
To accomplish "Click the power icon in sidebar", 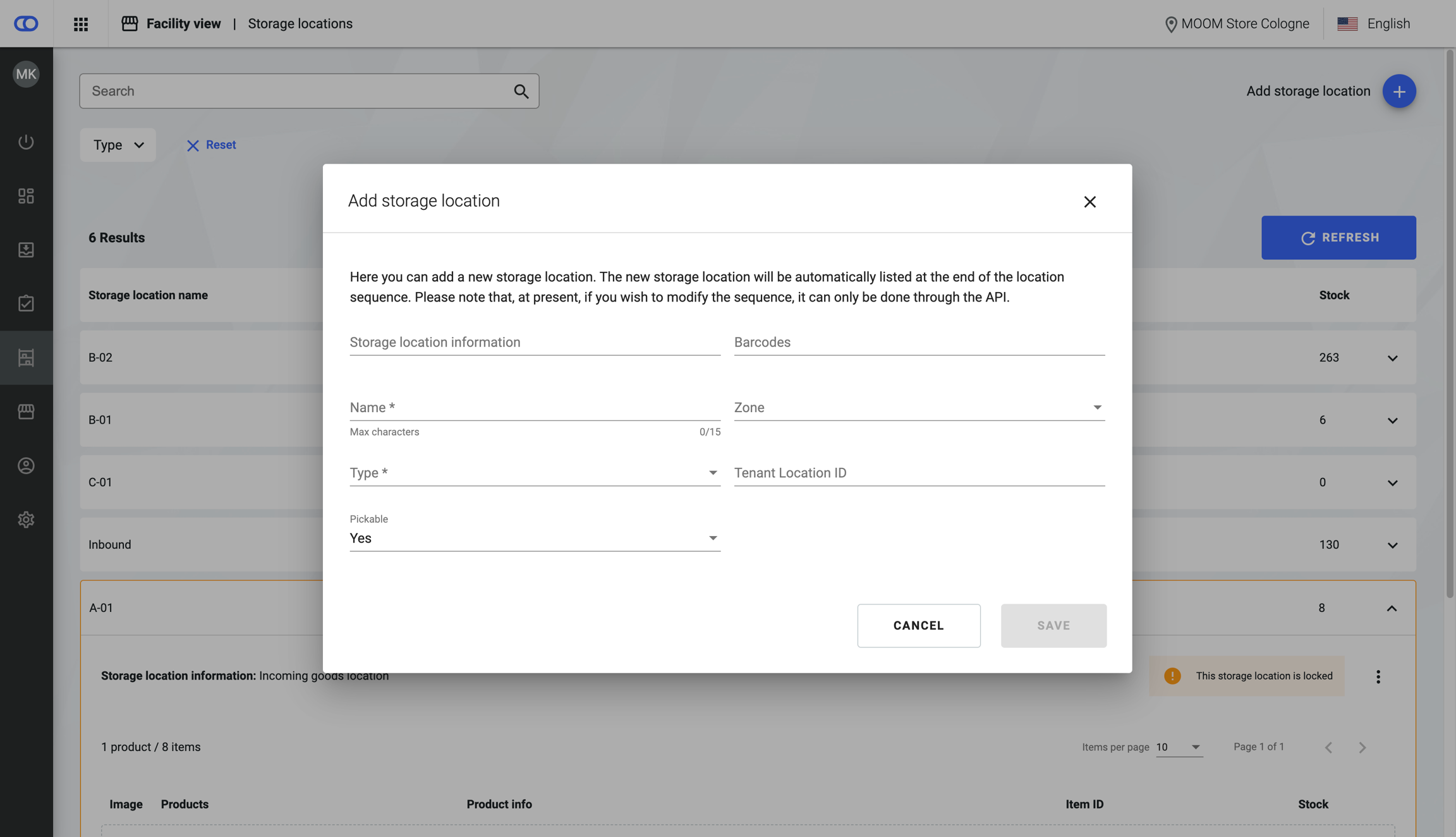I will 26,142.
